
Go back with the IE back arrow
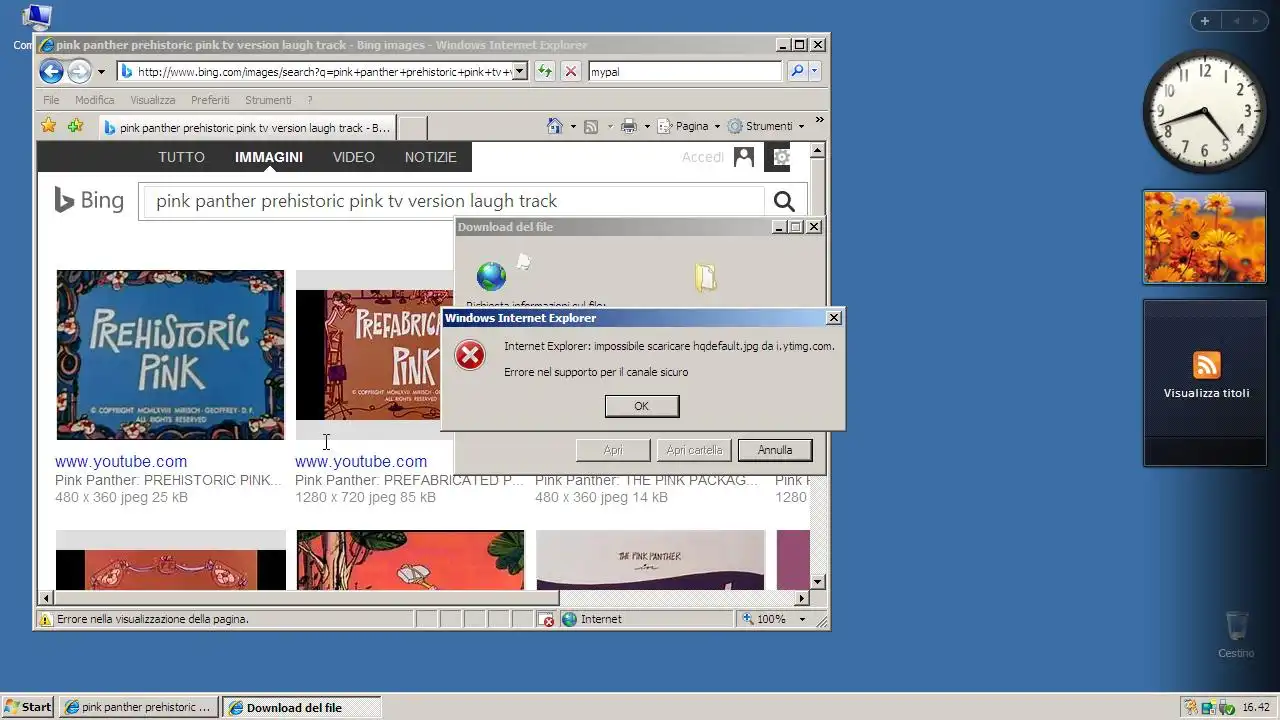[51, 71]
